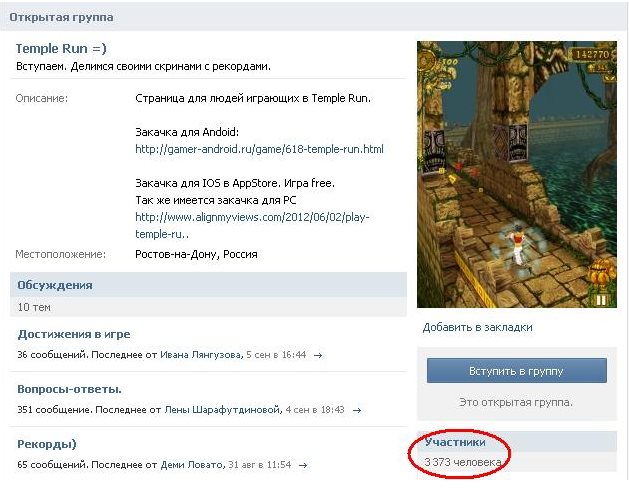
Task: Open the 'Рекорды)' discussion topic
Action: point(47,444)
